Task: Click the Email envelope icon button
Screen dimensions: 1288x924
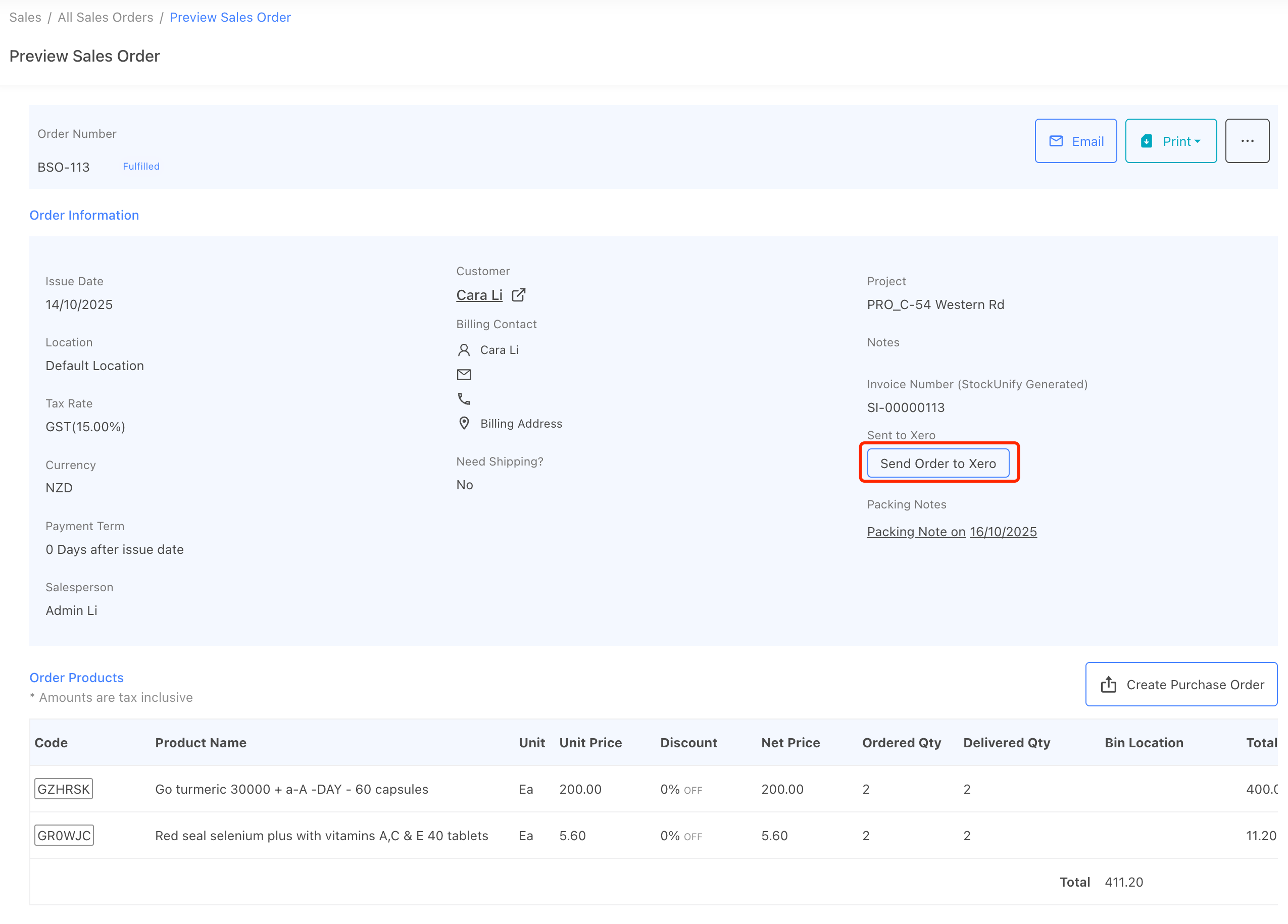Action: pos(1056,141)
